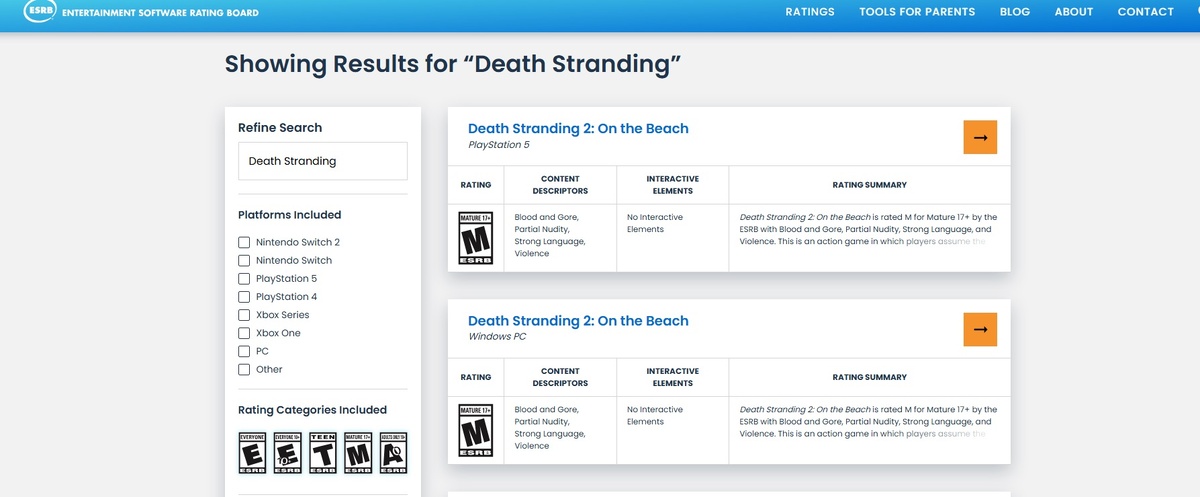Click orange arrow button for PlayStation 5 result
Viewport: 1200px width, 497px height.
point(980,137)
